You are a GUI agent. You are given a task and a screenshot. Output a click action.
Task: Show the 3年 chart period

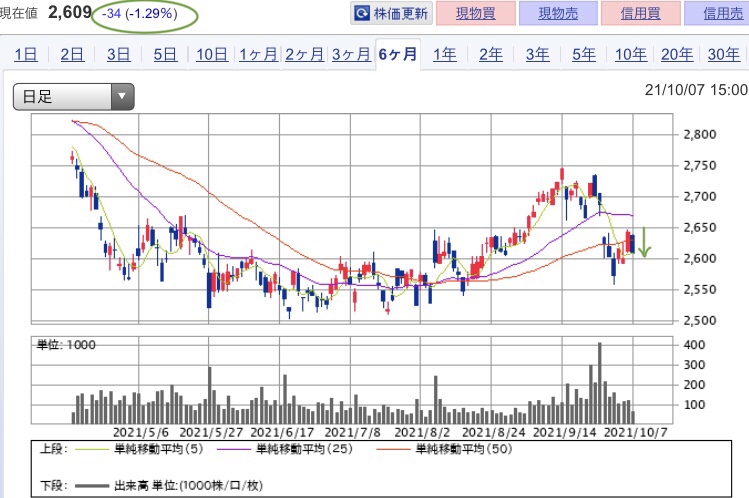(x=537, y=54)
